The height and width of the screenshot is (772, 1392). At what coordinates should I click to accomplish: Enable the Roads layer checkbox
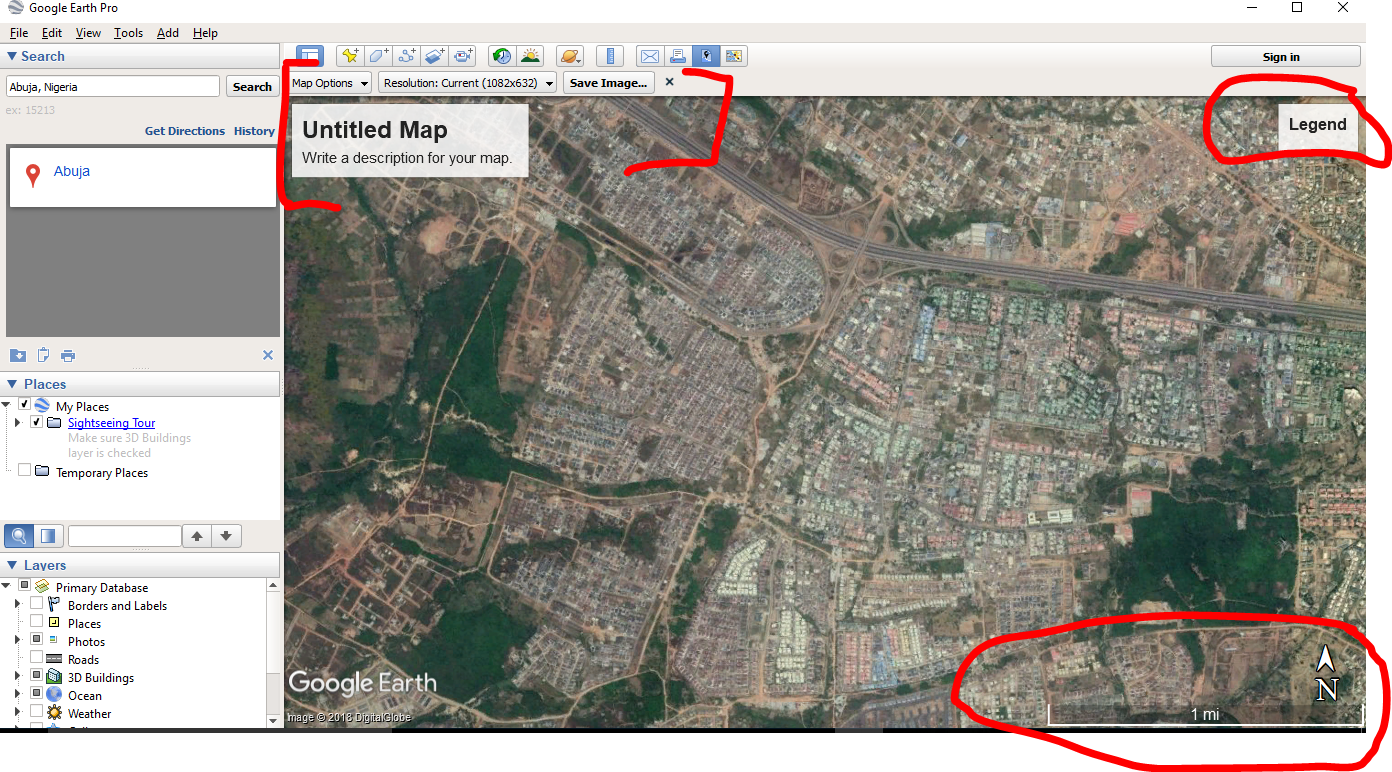(x=36, y=658)
